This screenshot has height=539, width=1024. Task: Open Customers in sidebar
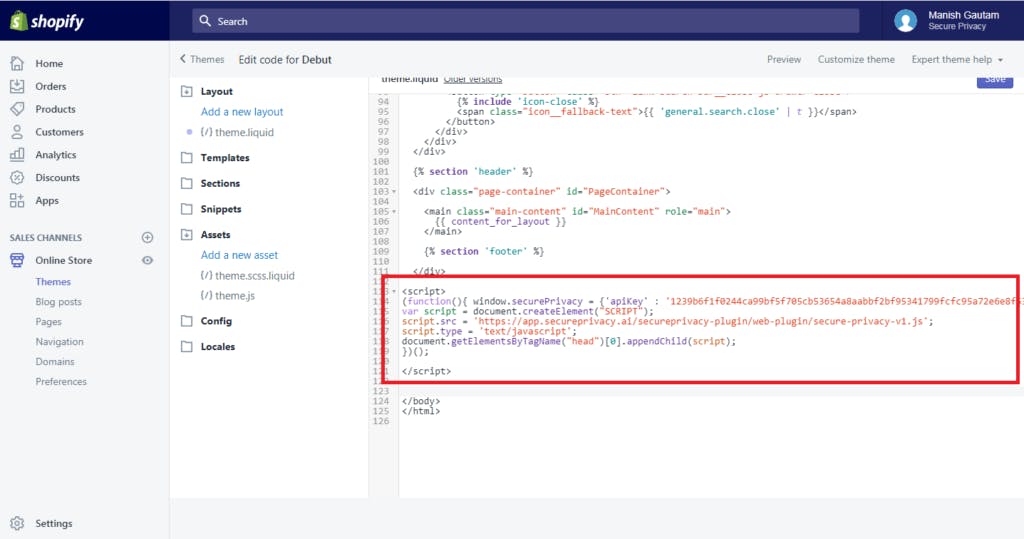tap(59, 132)
